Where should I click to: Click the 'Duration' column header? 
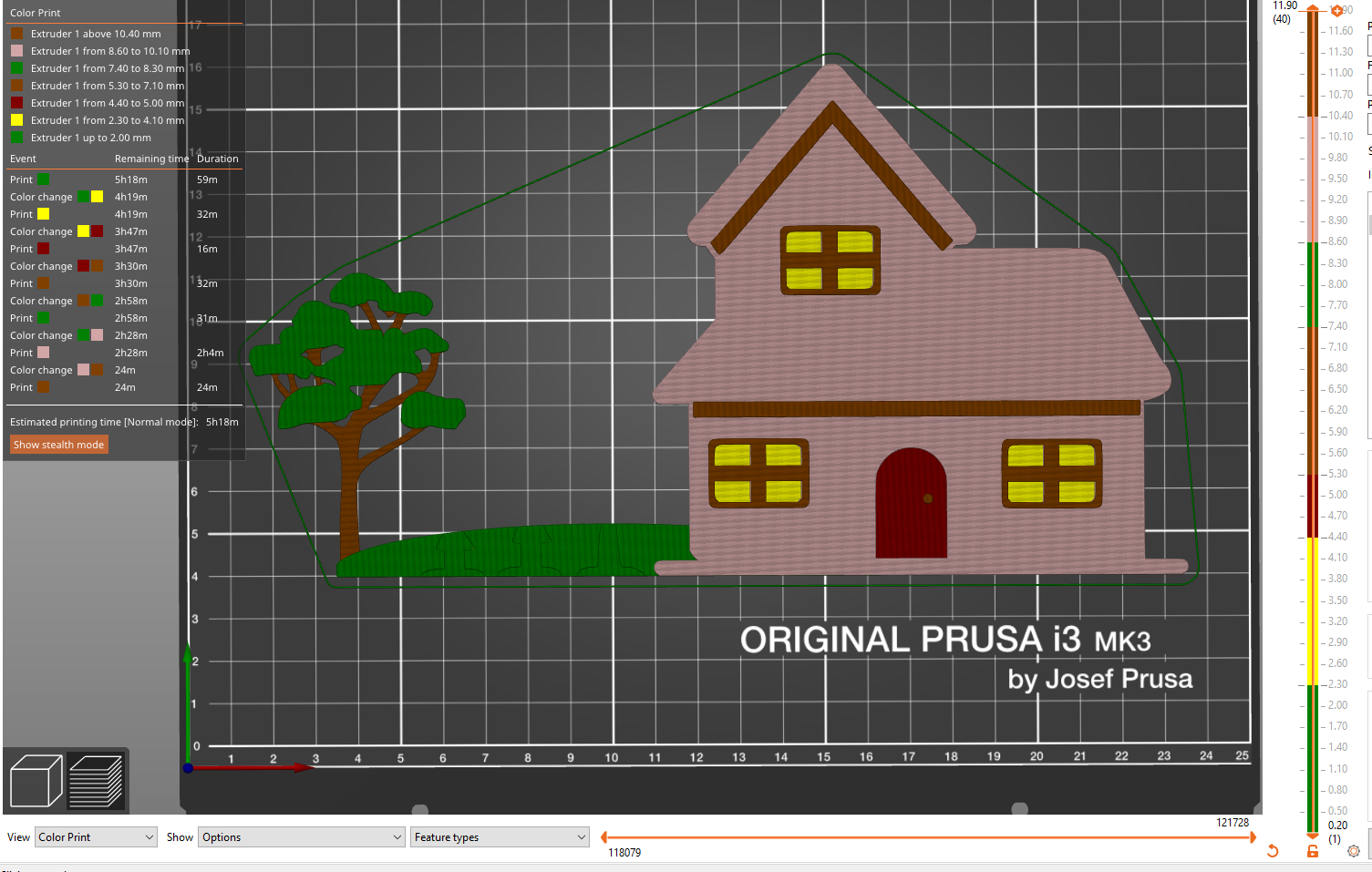(x=218, y=159)
